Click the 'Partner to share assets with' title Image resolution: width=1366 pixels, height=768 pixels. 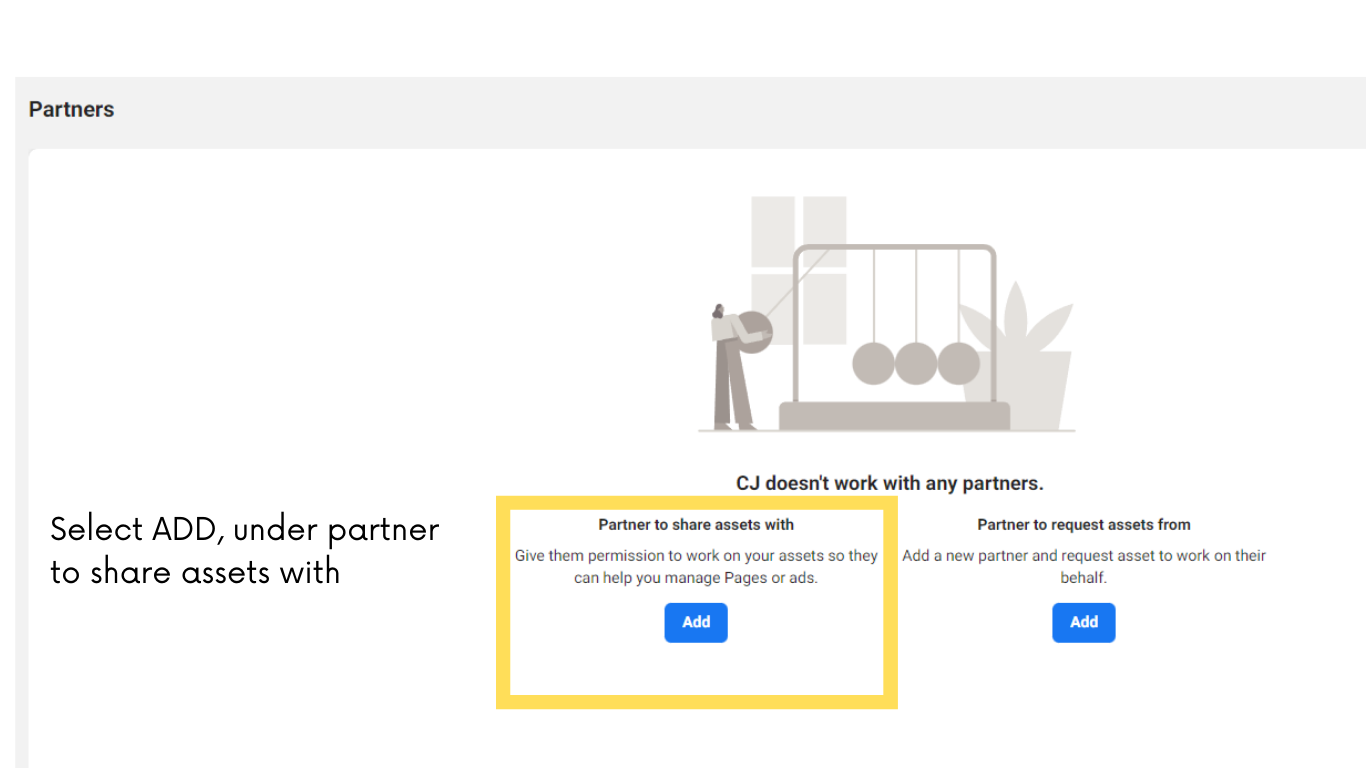(x=696, y=524)
